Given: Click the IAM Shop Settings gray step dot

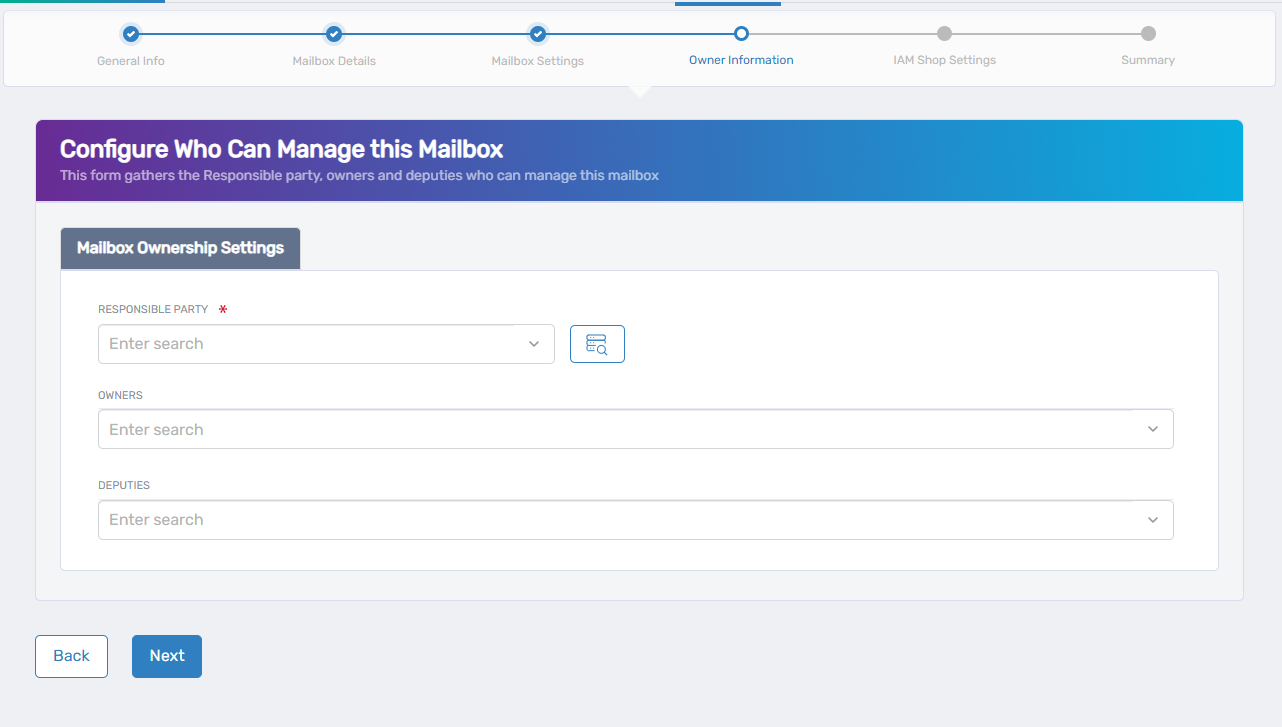Looking at the screenshot, I should 944,34.
